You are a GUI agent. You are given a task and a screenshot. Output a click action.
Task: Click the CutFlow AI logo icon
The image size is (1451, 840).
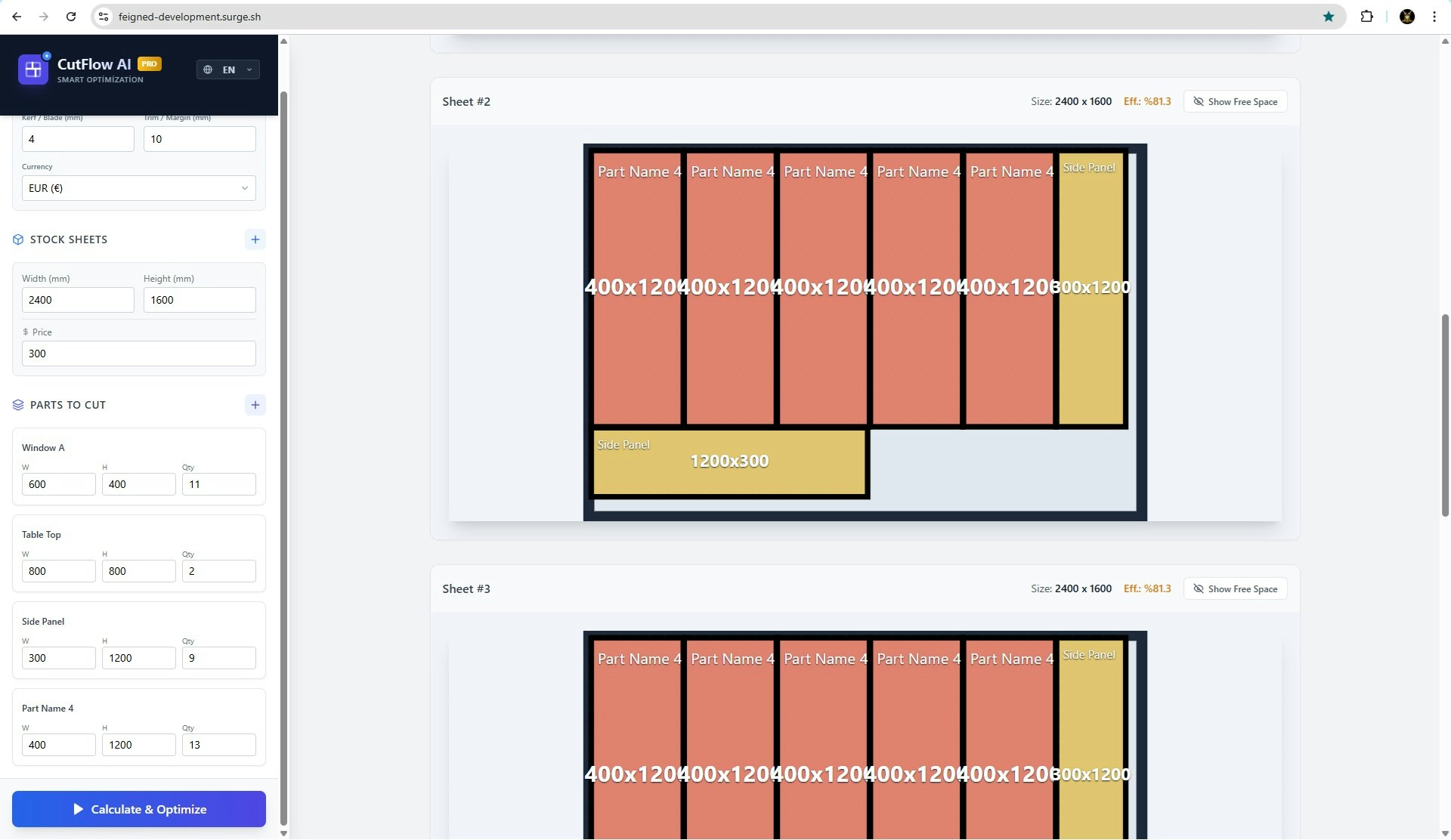click(32, 69)
